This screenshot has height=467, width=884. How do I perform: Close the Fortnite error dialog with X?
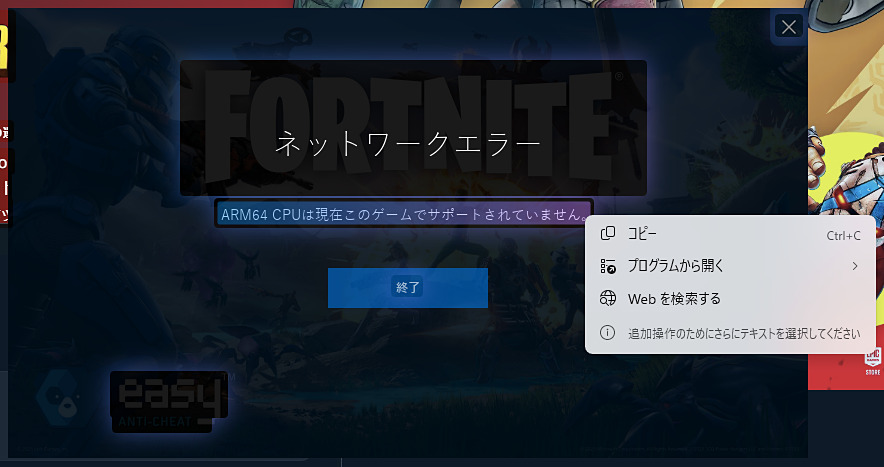coord(789,27)
